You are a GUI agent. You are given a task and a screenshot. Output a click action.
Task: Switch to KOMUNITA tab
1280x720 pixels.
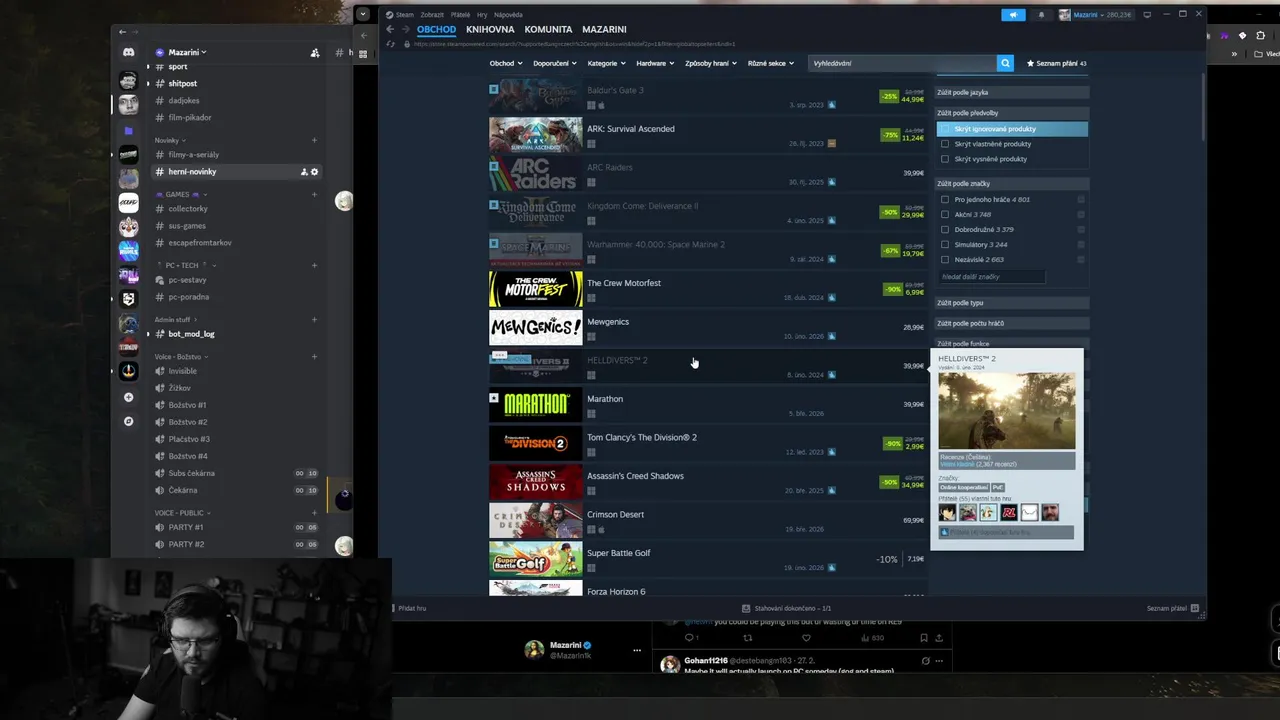click(548, 30)
